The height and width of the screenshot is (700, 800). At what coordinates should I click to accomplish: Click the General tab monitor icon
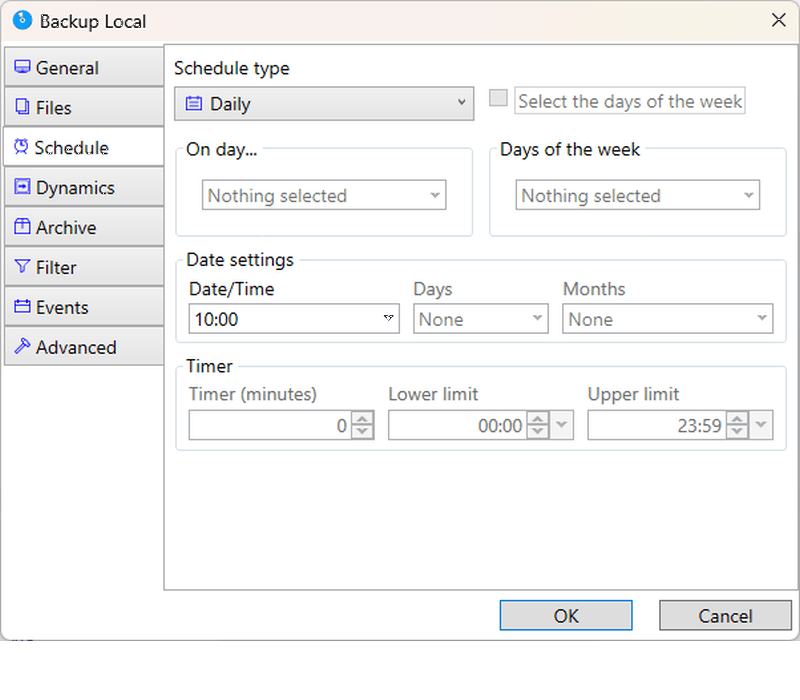pyautogui.click(x=22, y=67)
